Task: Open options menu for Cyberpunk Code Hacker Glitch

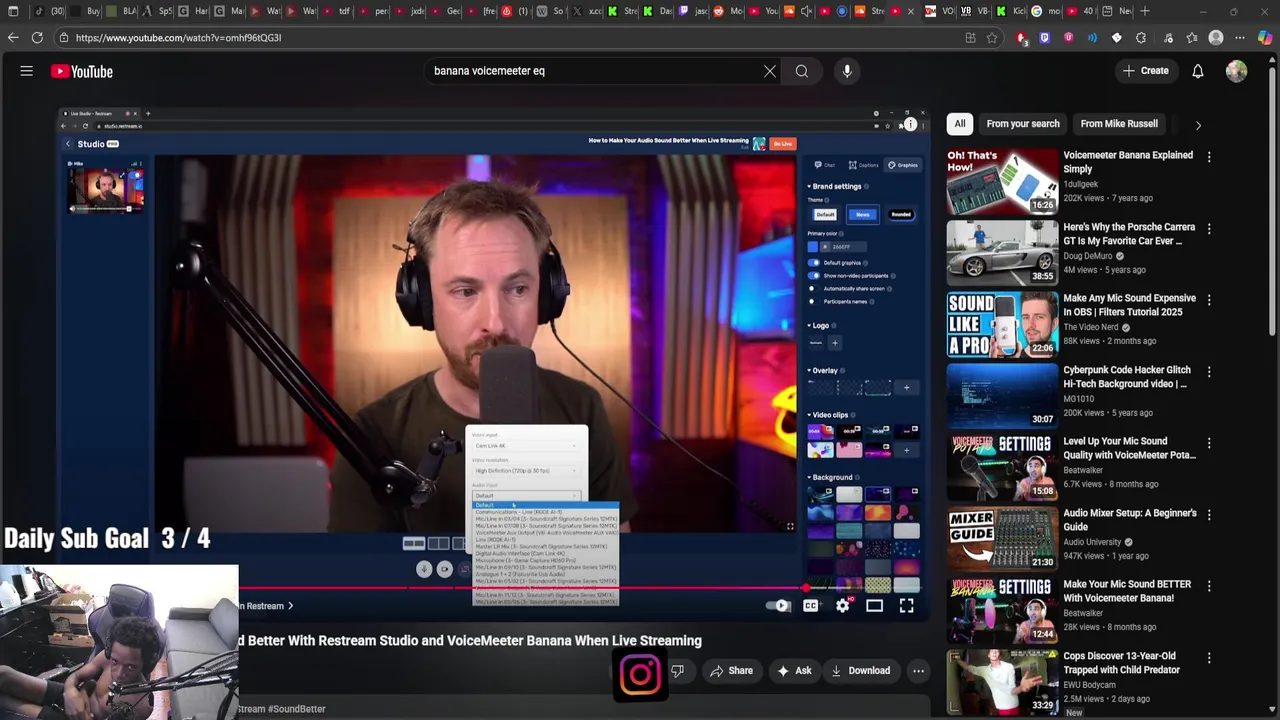Action: tap(1209, 372)
